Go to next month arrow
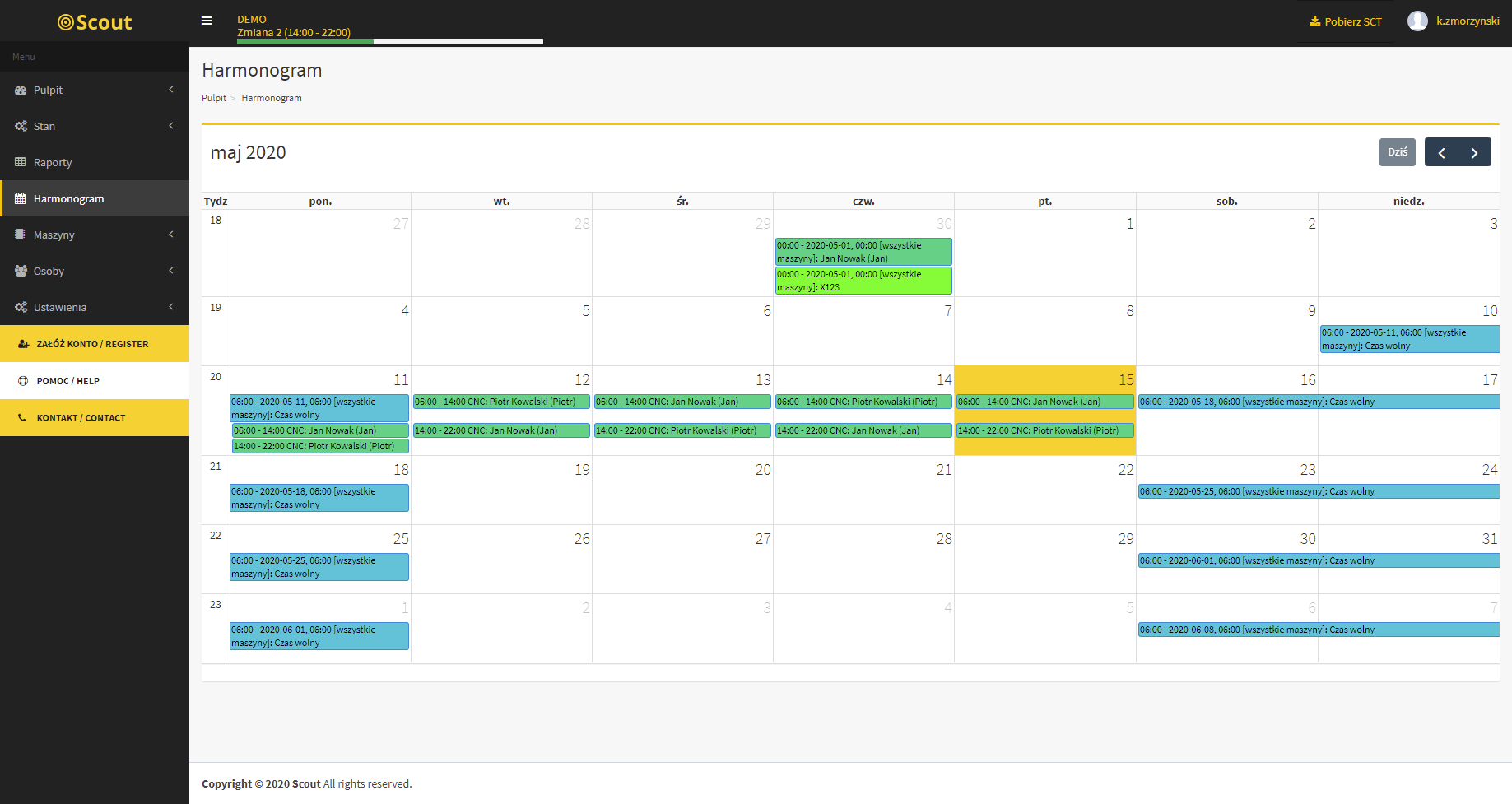This screenshot has width=1512, height=804. pos(1474,152)
